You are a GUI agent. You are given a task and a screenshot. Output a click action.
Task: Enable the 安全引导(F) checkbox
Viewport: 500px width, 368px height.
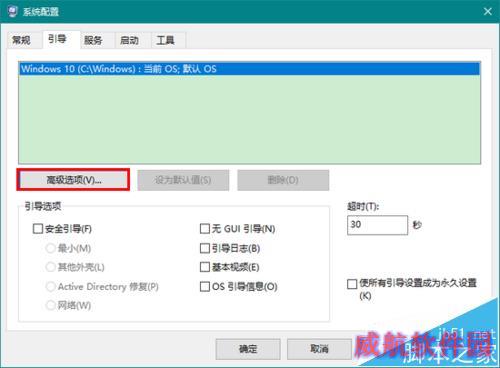coord(38,229)
